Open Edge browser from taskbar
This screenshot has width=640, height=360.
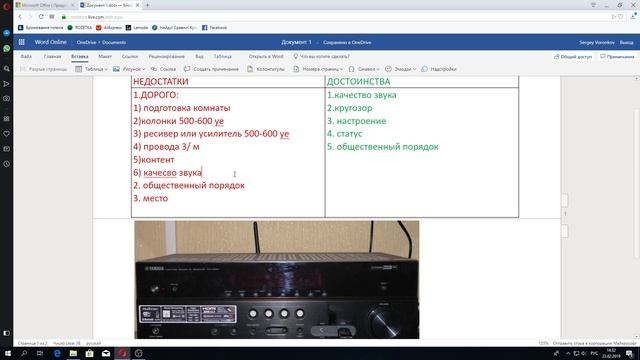(57, 353)
